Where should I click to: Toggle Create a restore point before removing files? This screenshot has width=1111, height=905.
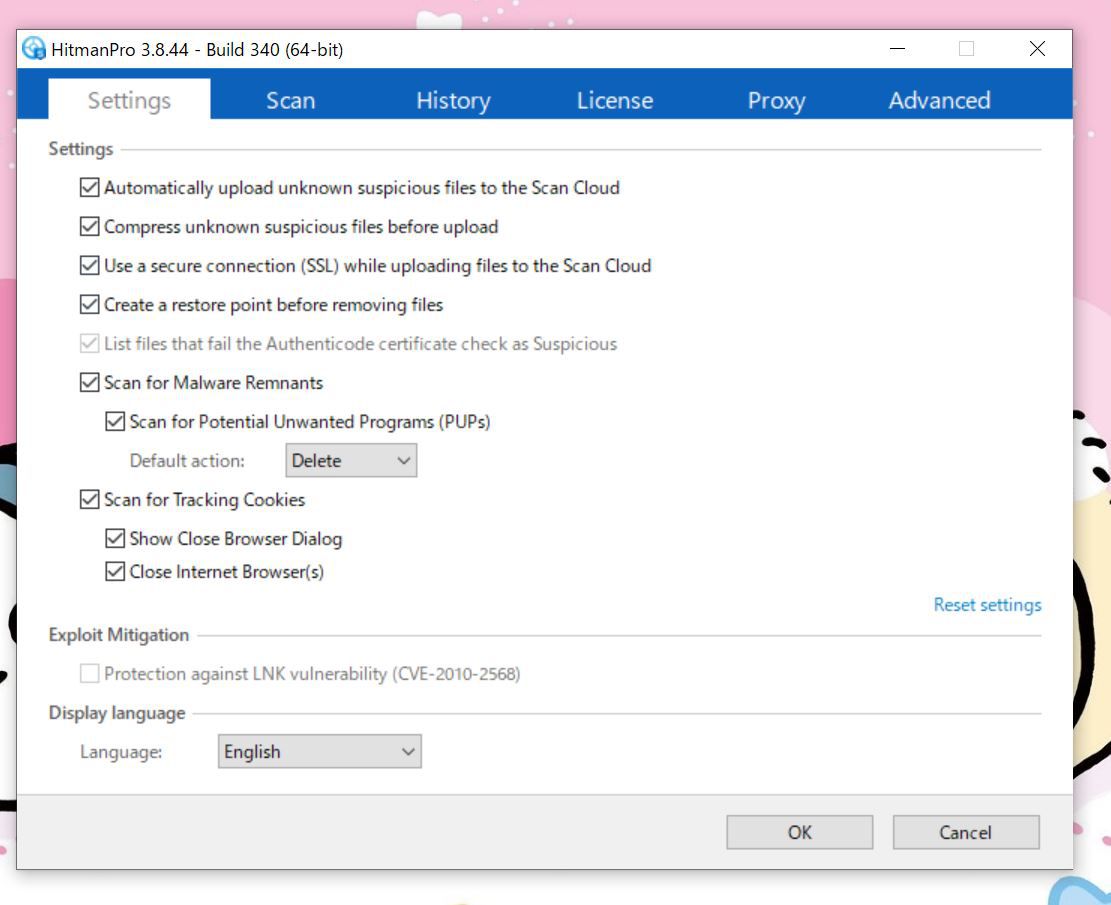click(x=89, y=305)
